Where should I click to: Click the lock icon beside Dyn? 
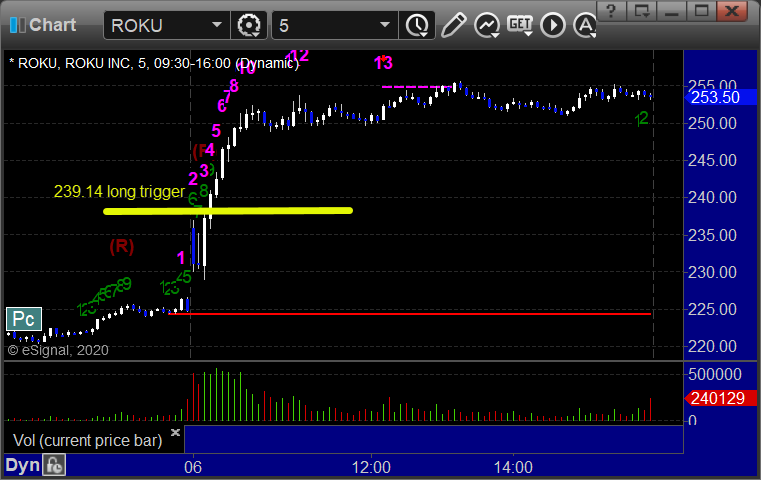point(54,465)
